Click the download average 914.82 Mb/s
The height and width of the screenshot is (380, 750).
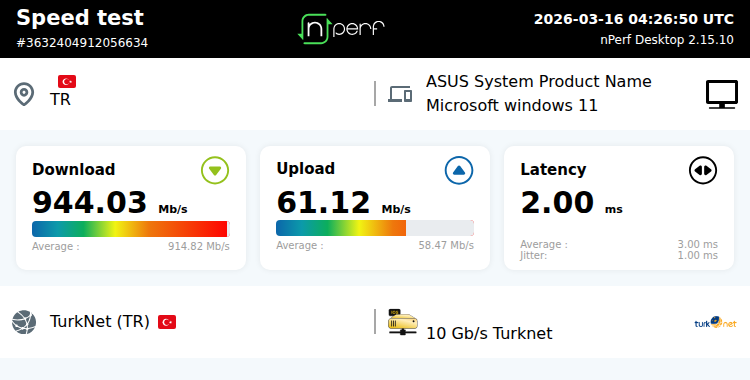pyautogui.click(x=199, y=246)
